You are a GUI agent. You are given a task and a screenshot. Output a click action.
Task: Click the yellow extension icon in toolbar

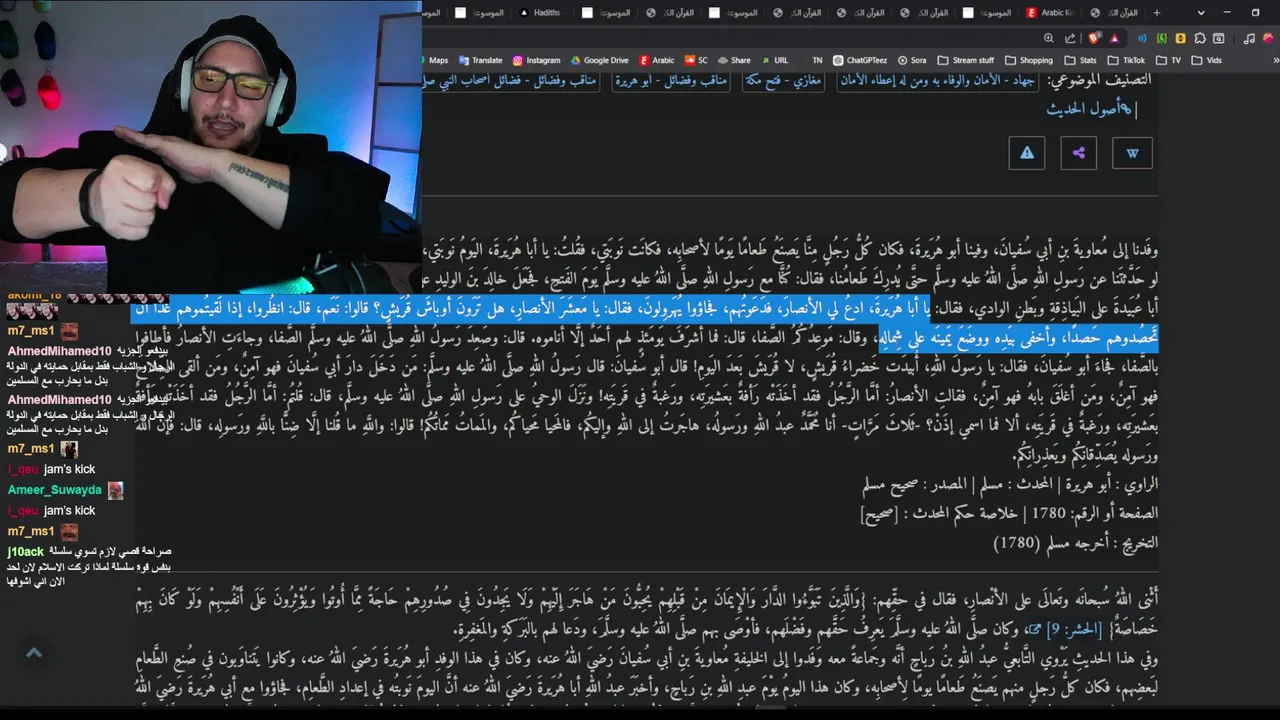click(x=1181, y=38)
